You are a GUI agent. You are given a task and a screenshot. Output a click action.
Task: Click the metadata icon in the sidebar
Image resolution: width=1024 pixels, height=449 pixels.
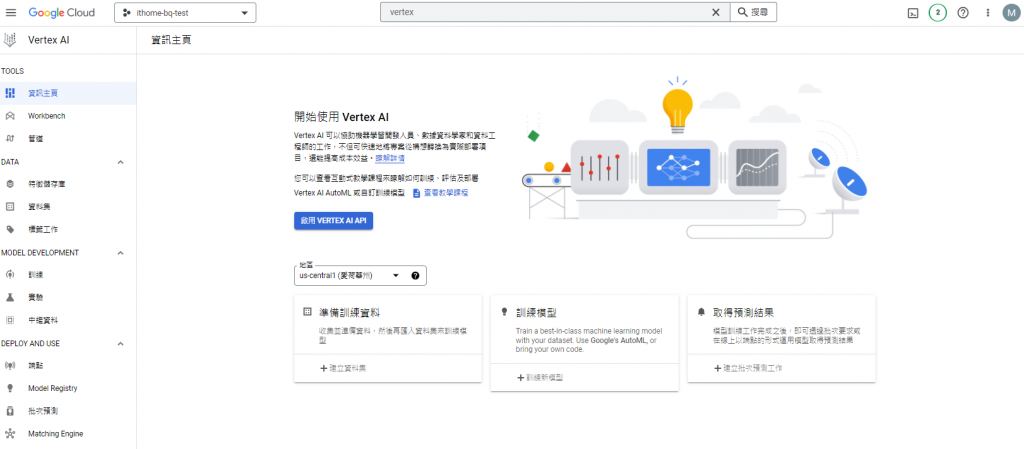click(10, 320)
